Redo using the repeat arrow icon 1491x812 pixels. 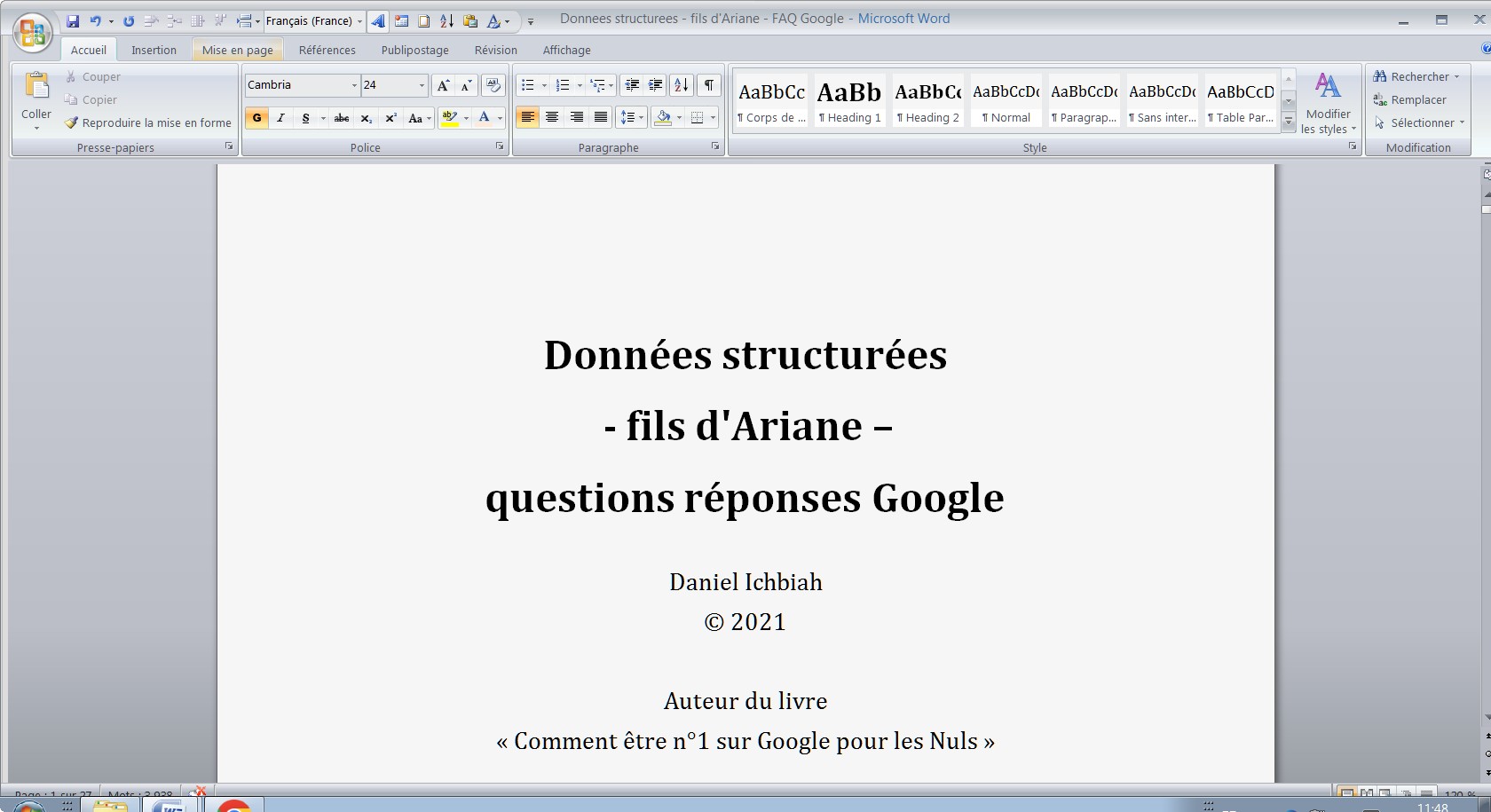(129, 20)
